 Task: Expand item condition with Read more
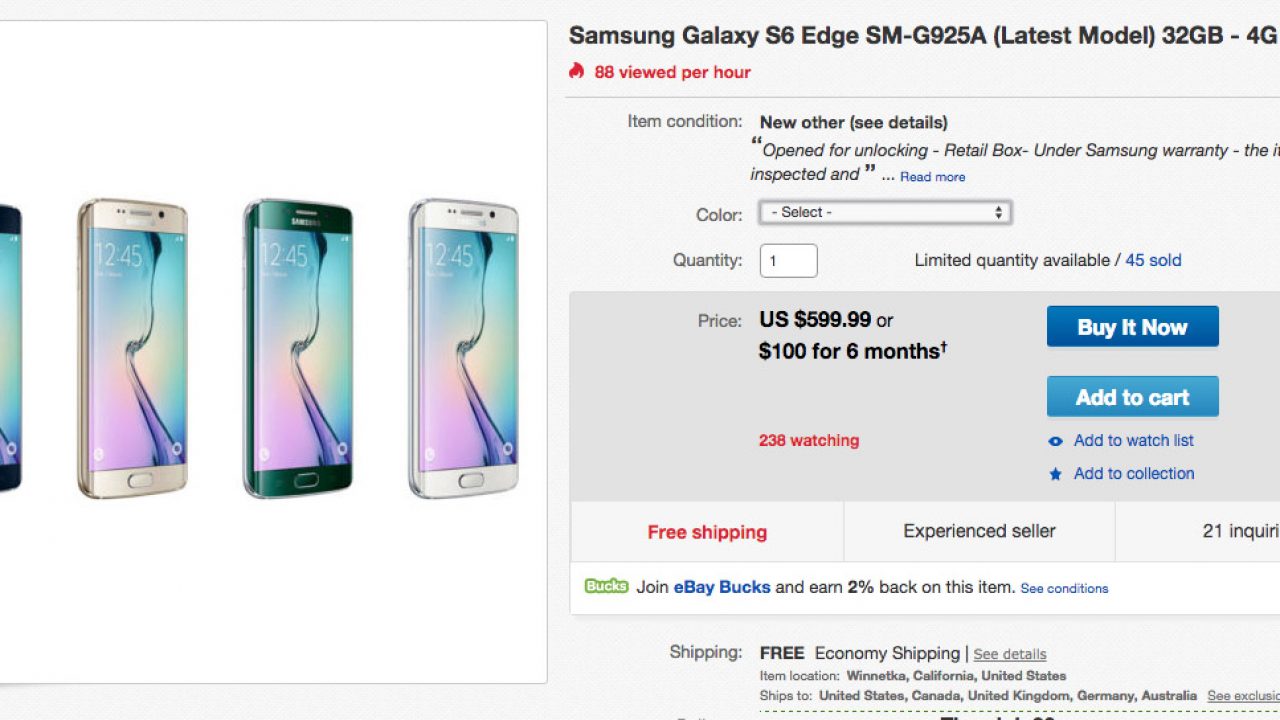tap(932, 177)
